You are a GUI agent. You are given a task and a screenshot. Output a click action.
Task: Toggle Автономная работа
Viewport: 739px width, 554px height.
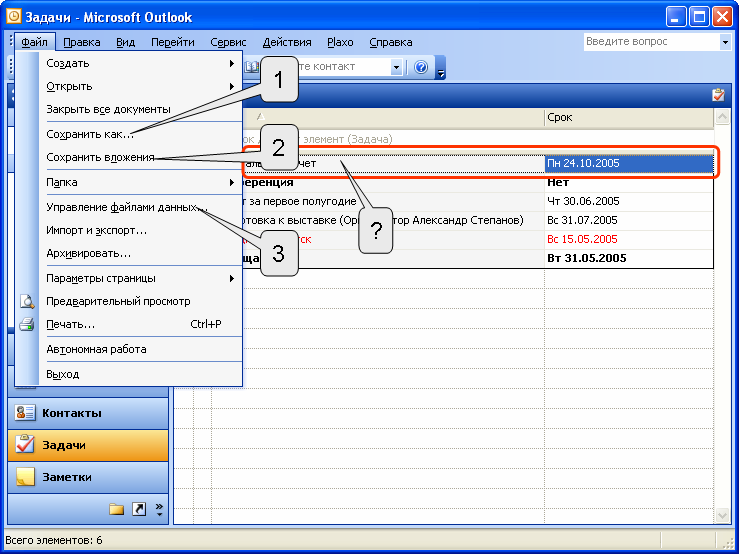tap(140, 350)
